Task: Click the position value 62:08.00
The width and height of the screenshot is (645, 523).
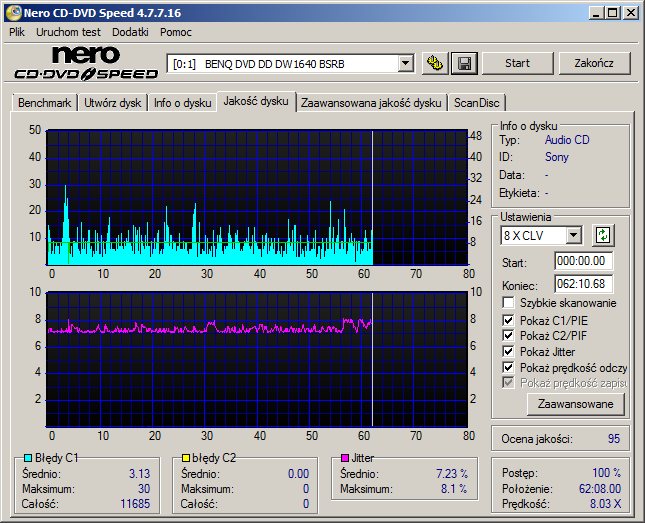Action: pyautogui.click(x=600, y=489)
